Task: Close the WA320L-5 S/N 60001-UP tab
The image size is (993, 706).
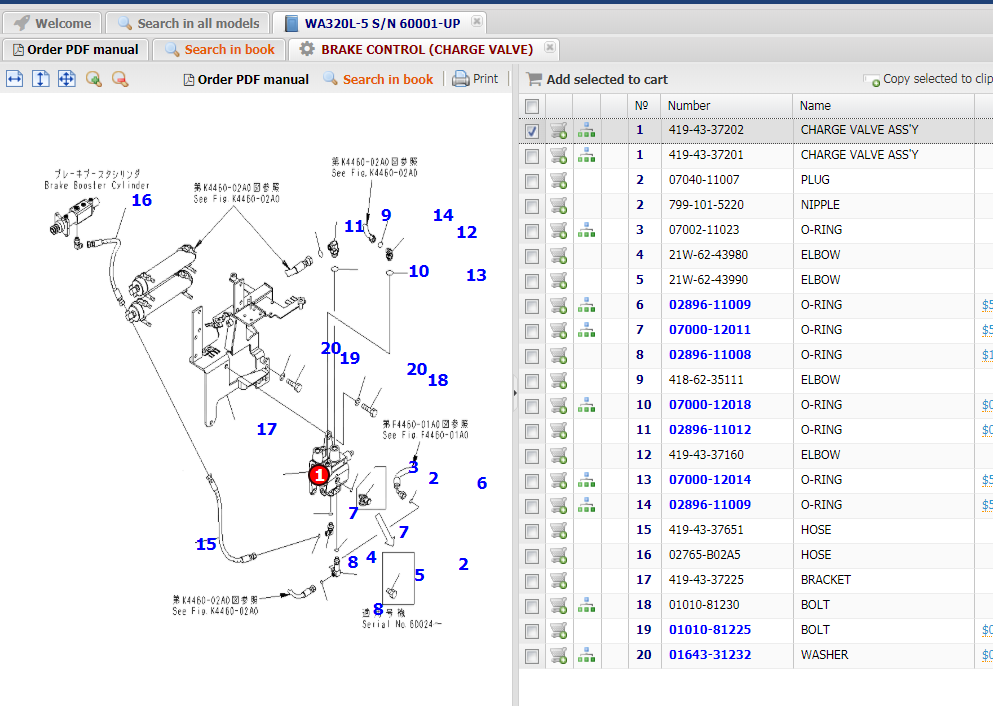Action: tap(476, 21)
